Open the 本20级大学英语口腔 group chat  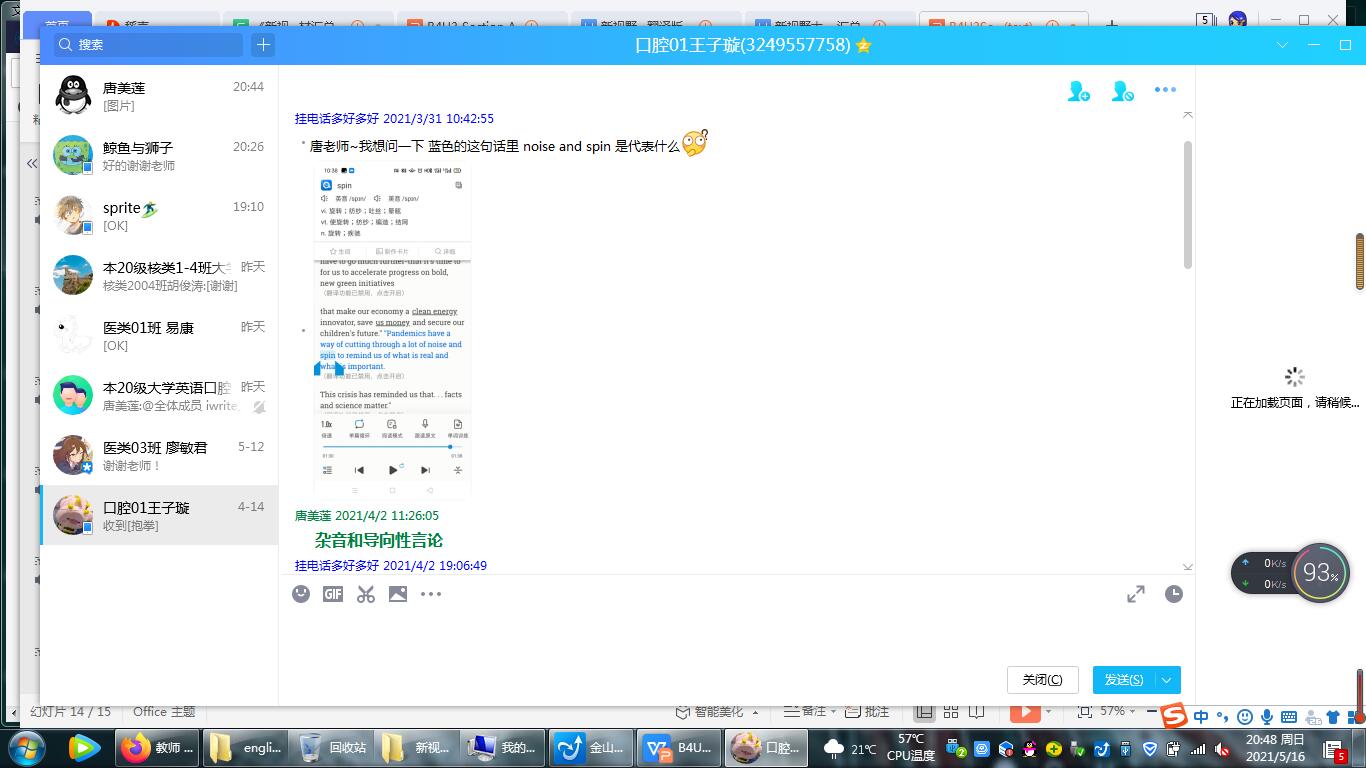click(159, 396)
